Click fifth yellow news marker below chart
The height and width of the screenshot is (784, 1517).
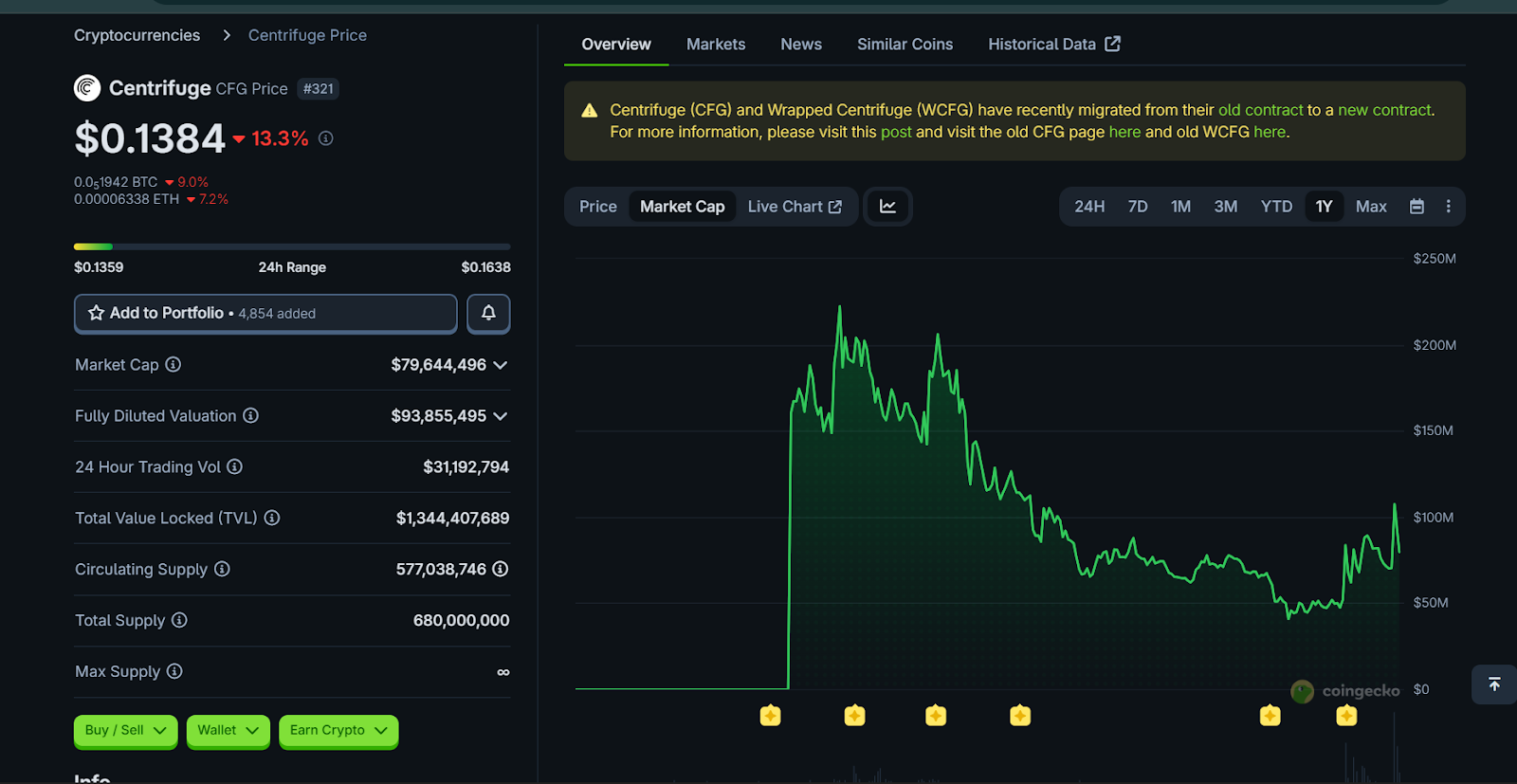(1270, 716)
